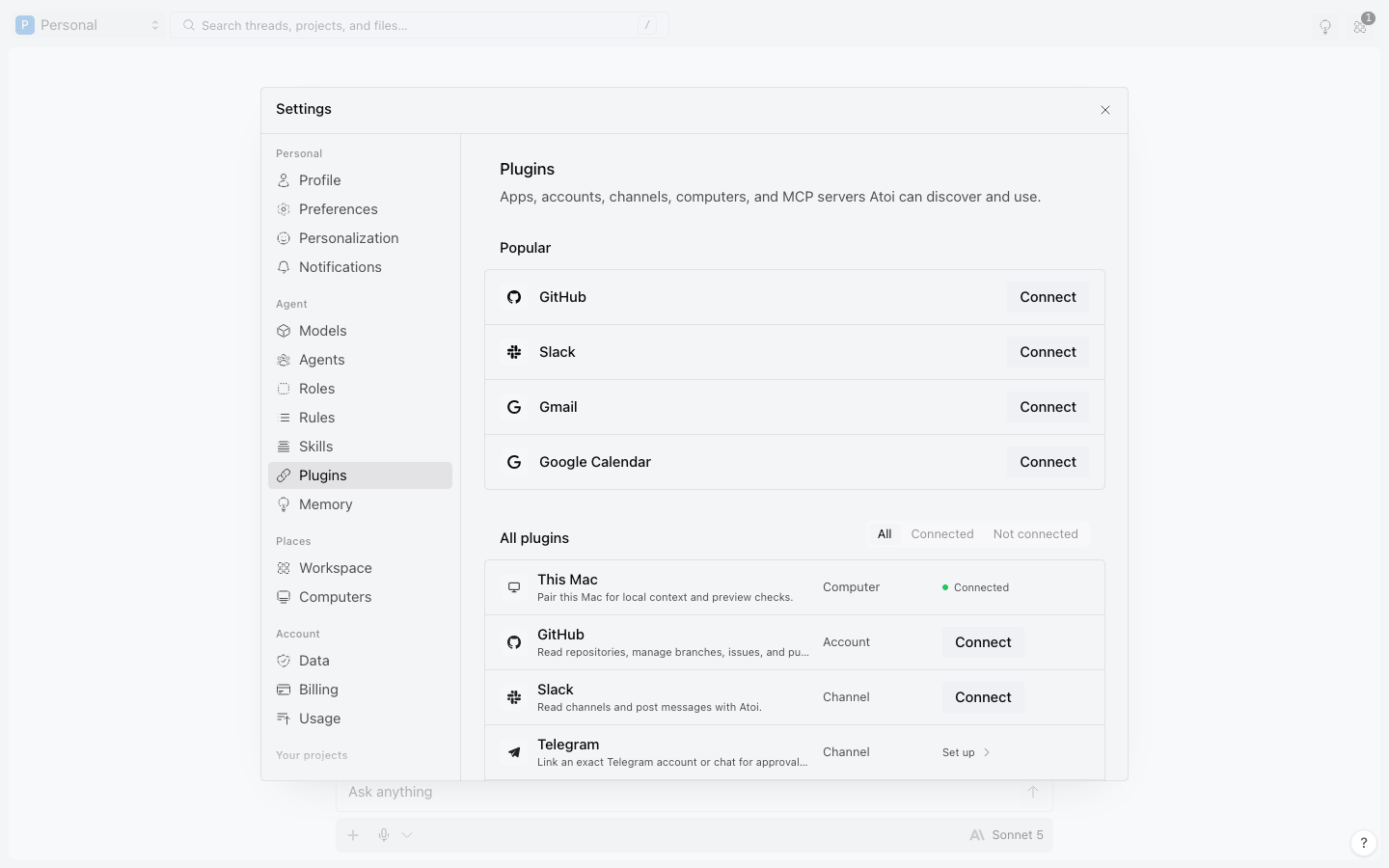
Task: Click the Usage icon in sidebar
Action: pos(284,719)
